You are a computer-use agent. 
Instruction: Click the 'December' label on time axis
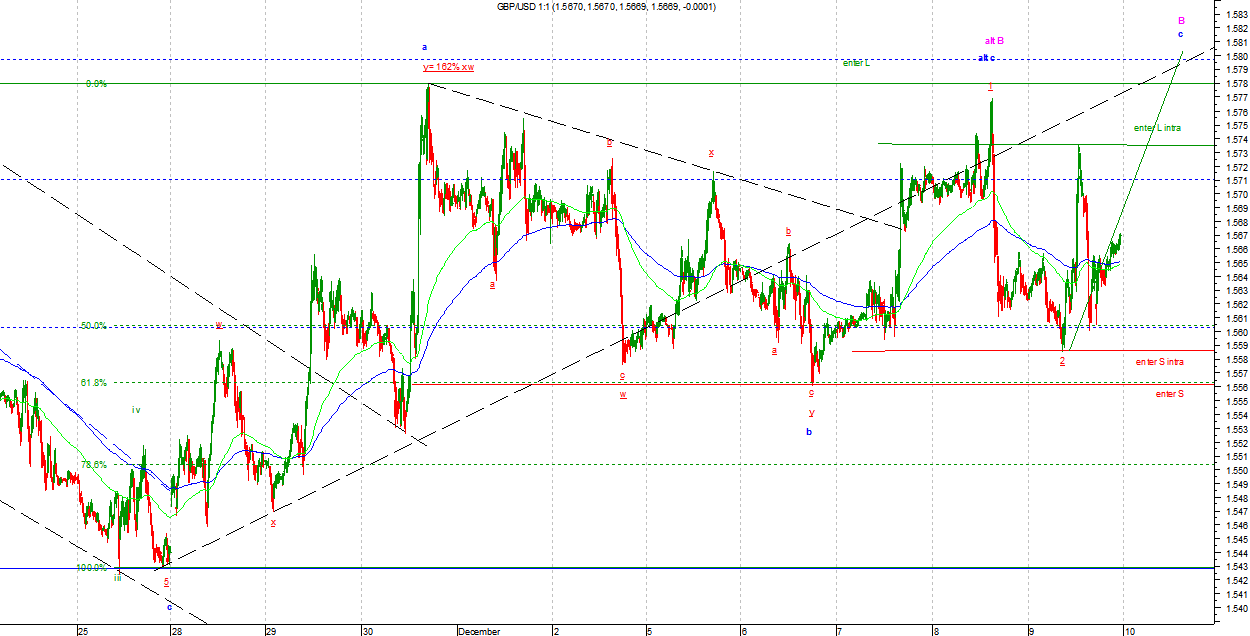pyautogui.click(x=478, y=631)
